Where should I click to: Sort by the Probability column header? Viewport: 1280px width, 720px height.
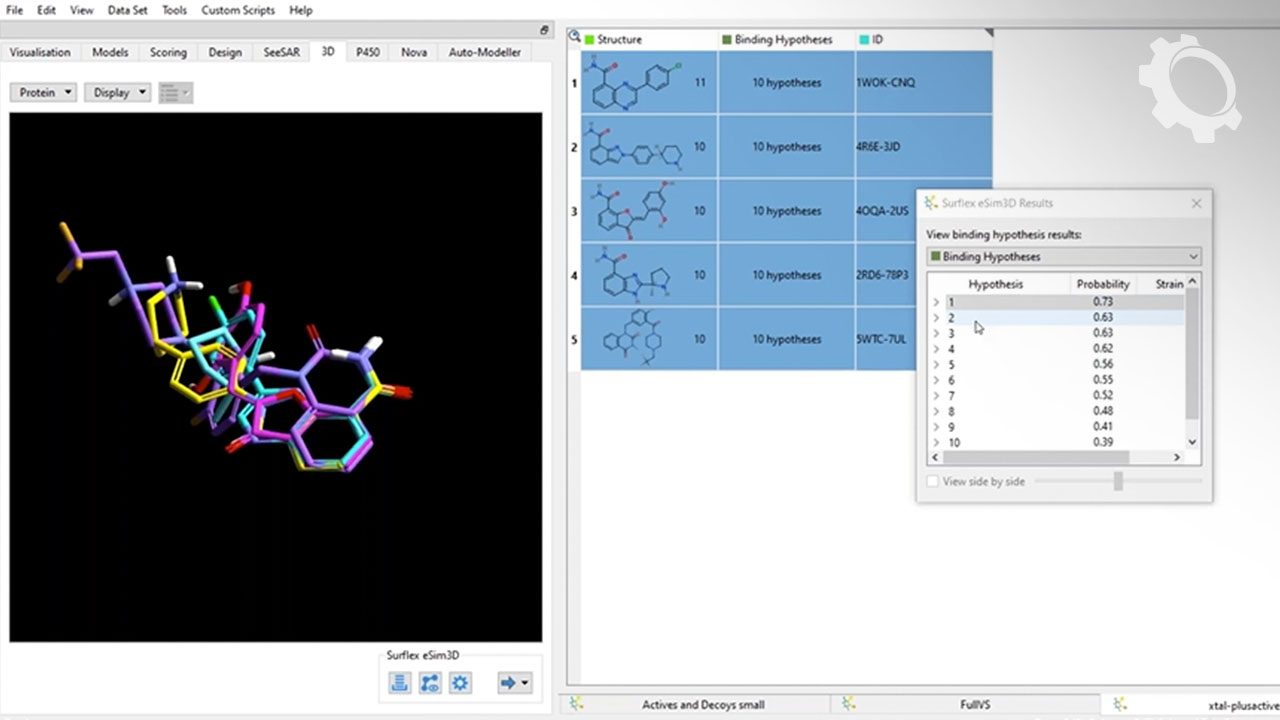(x=1102, y=284)
